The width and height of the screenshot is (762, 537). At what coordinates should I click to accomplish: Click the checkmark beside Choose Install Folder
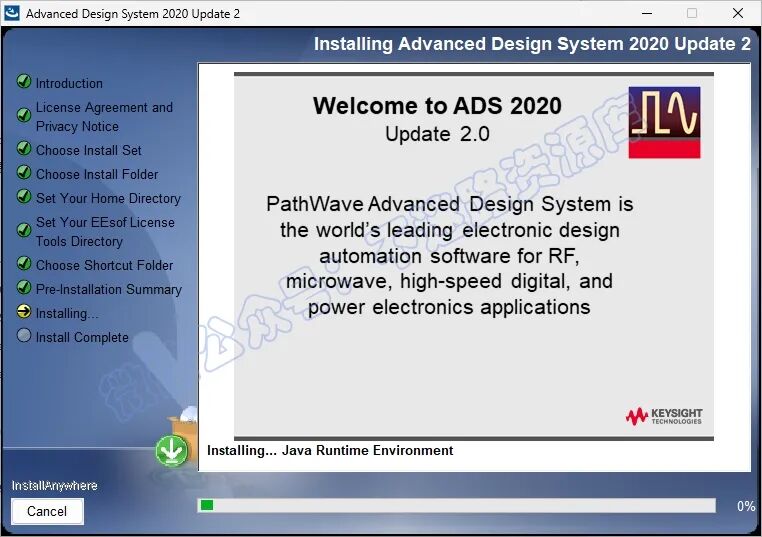click(x=24, y=172)
